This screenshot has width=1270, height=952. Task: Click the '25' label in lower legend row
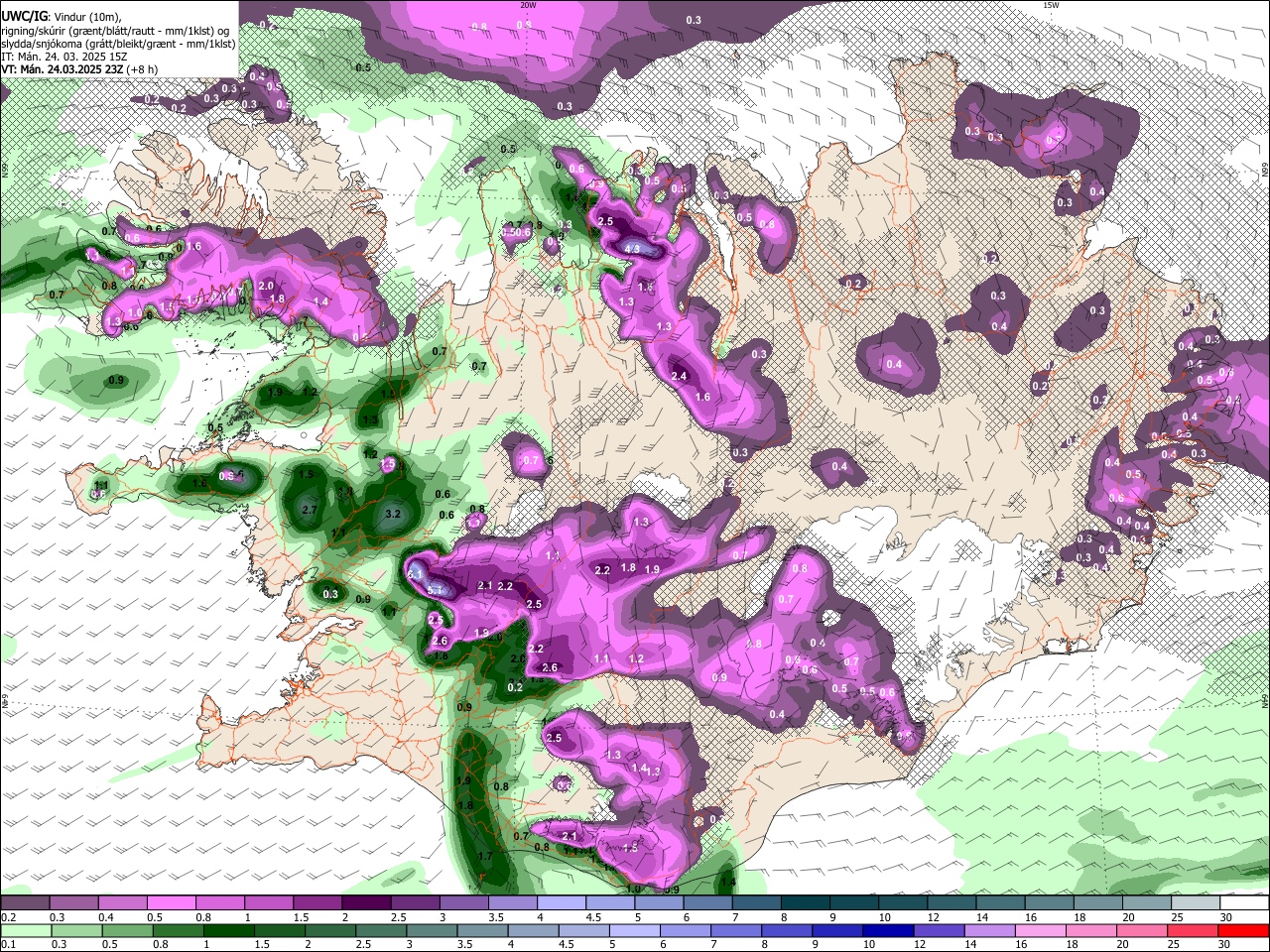click(x=1174, y=945)
